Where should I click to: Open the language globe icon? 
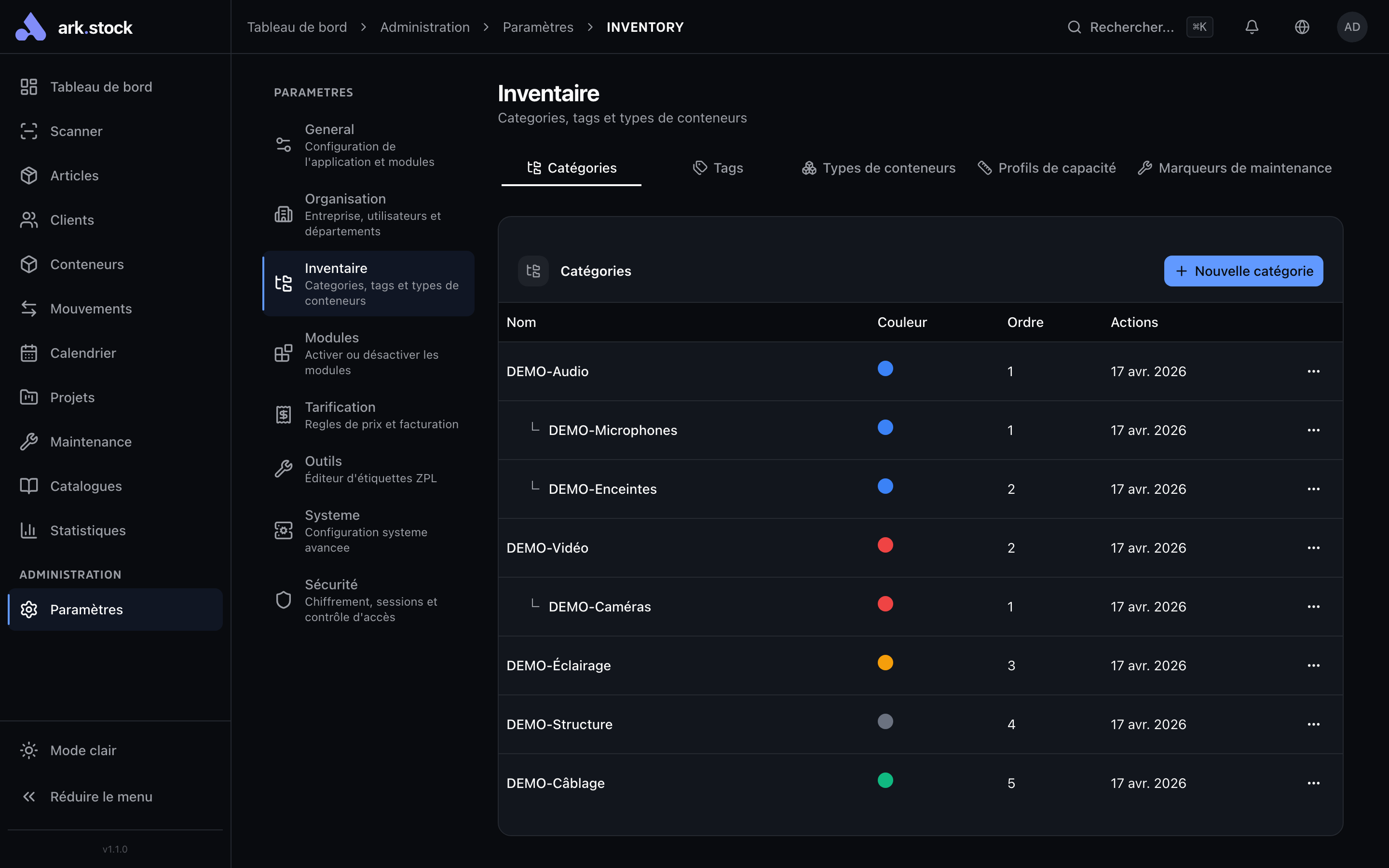point(1302,27)
